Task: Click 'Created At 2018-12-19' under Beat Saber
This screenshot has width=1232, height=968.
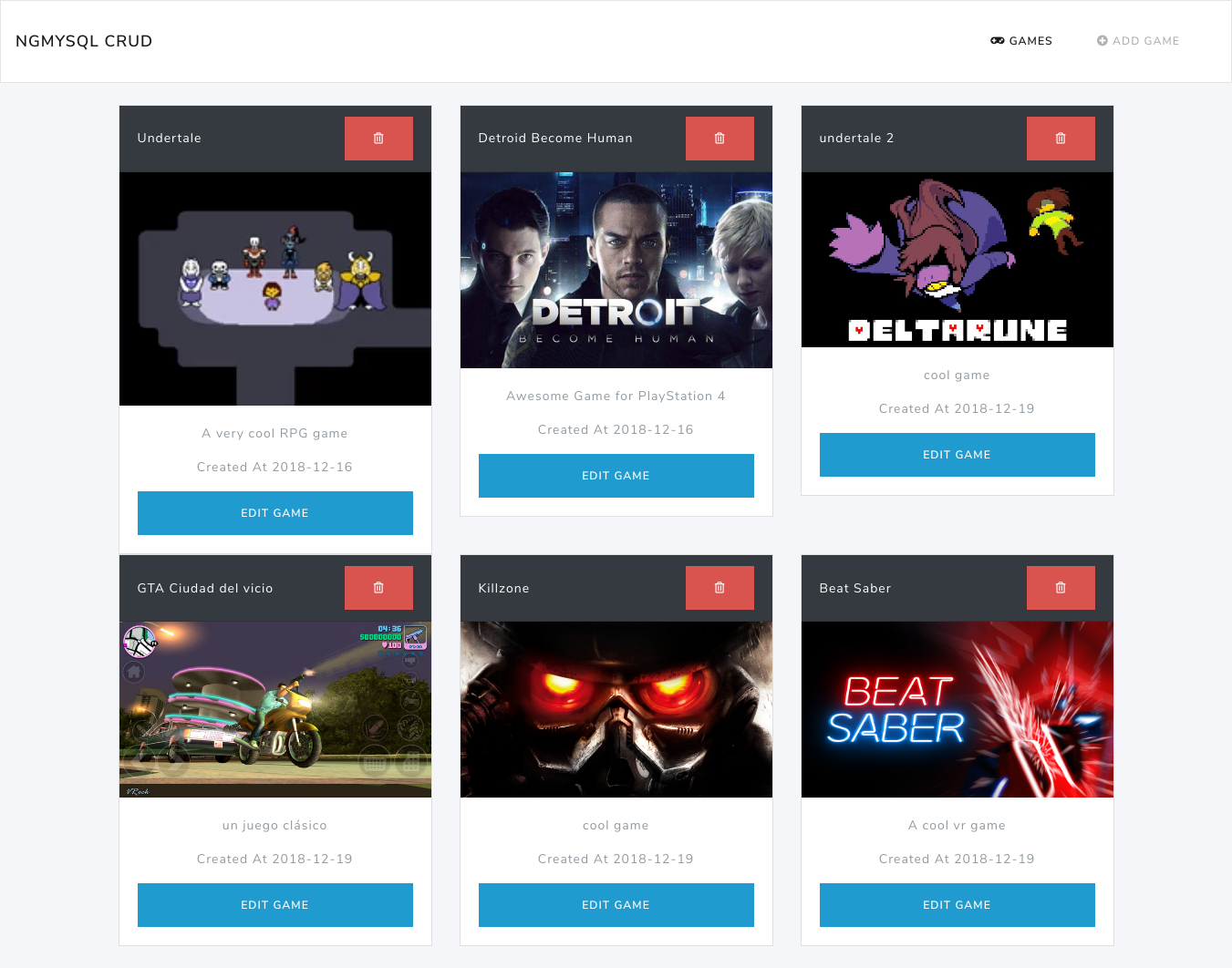Action: [x=957, y=860]
